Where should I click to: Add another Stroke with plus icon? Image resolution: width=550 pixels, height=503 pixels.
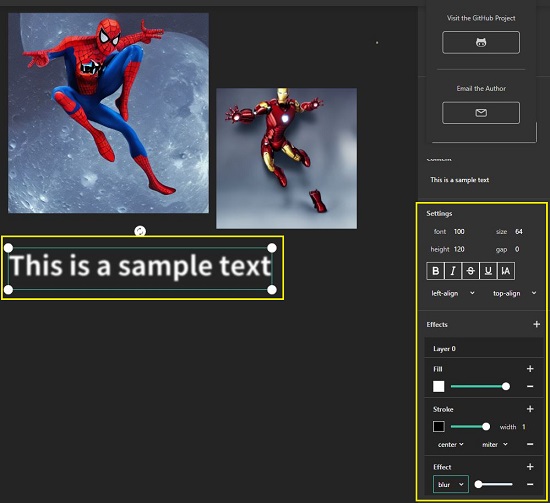point(530,409)
